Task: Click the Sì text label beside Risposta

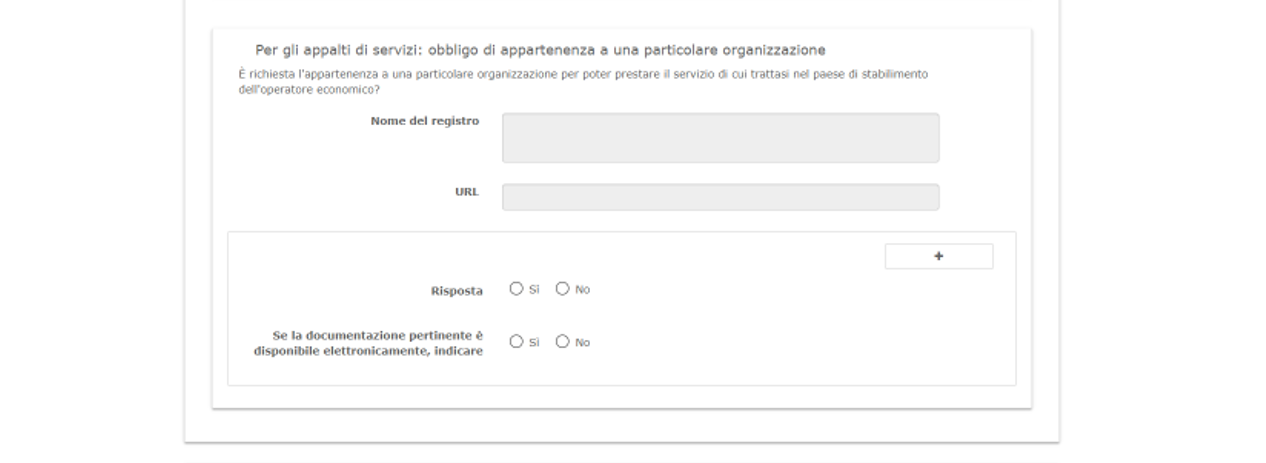Action: coord(534,290)
